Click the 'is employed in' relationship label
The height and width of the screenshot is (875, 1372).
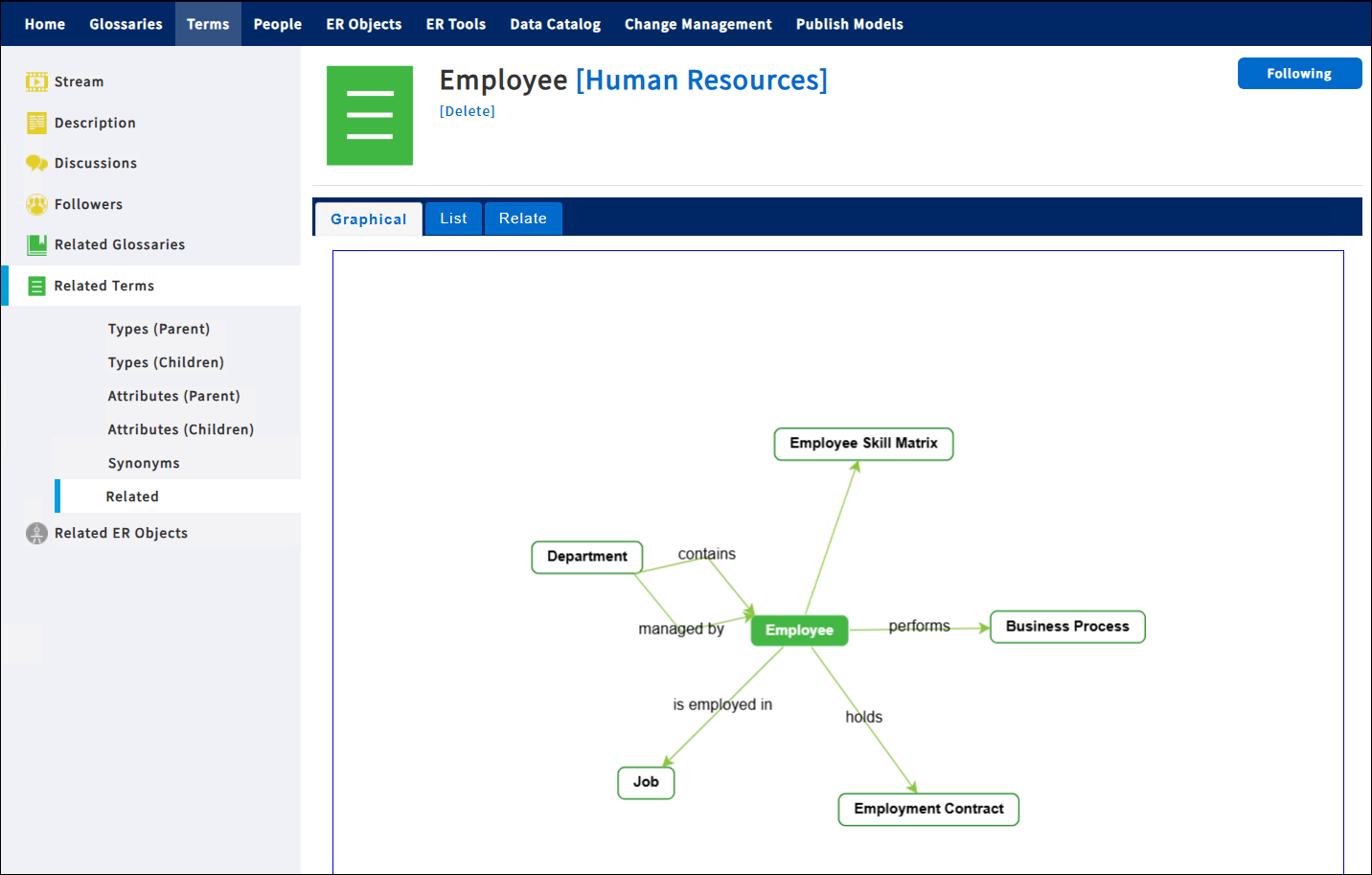(722, 704)
